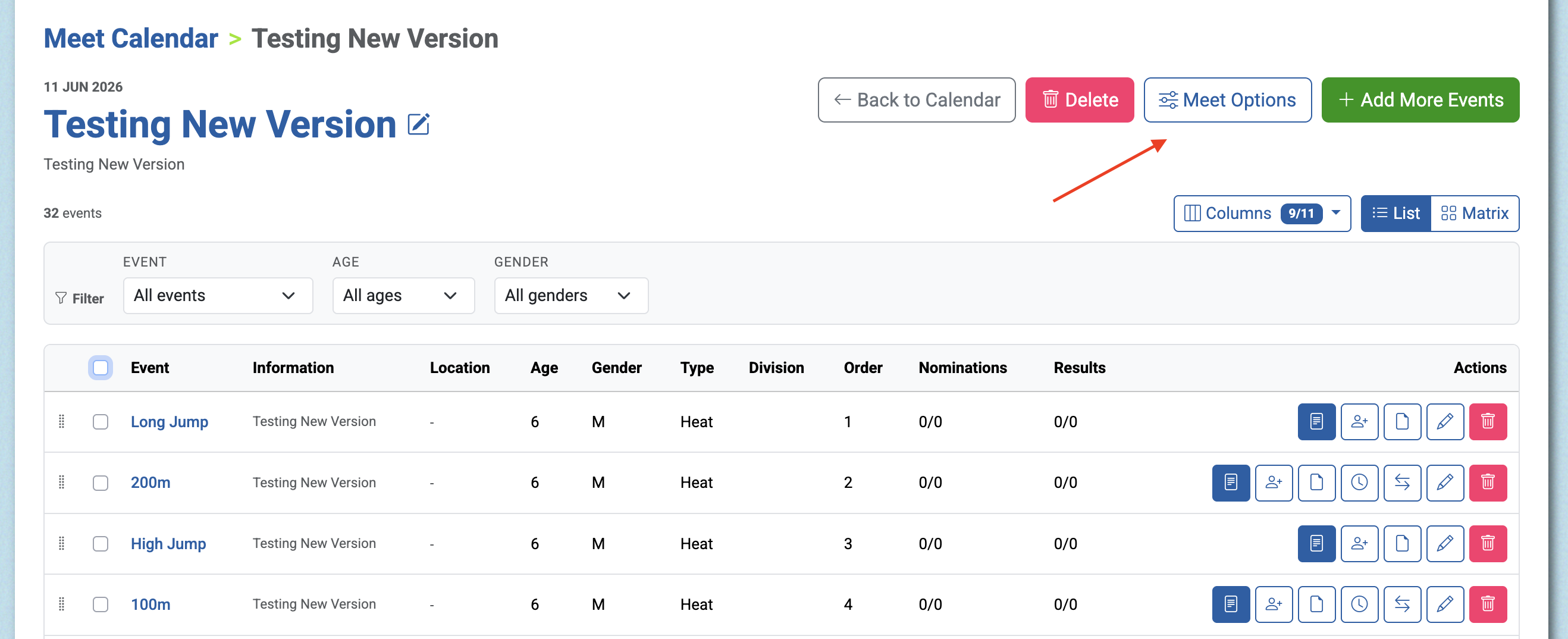Delete the Long Jump event via its trash icon

coord(1488,422)
